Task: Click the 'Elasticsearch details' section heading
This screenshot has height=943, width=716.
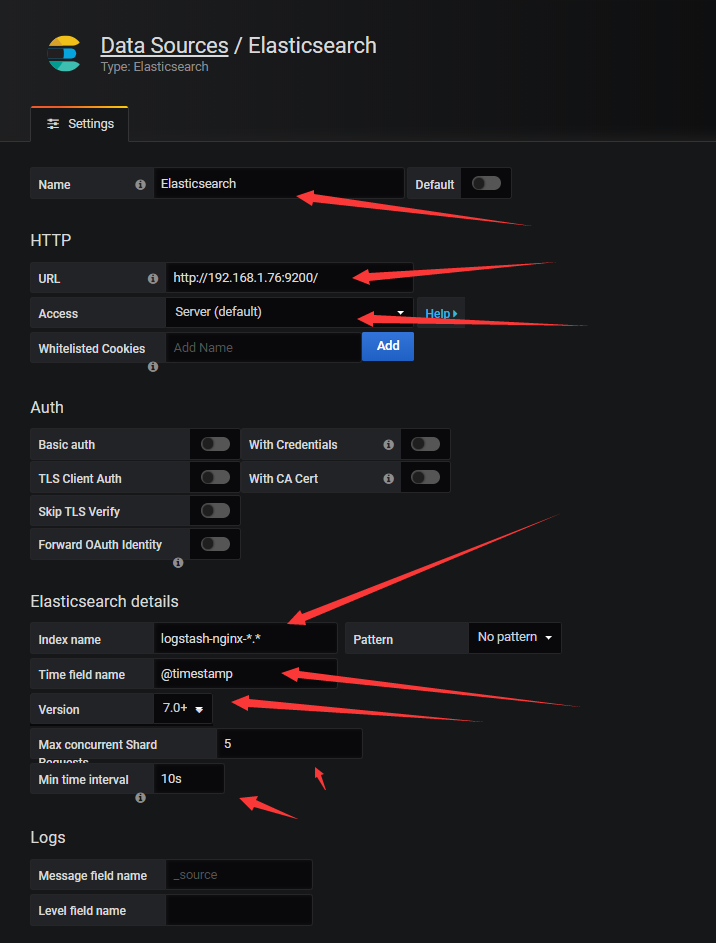Action: [x=105, y=601]
